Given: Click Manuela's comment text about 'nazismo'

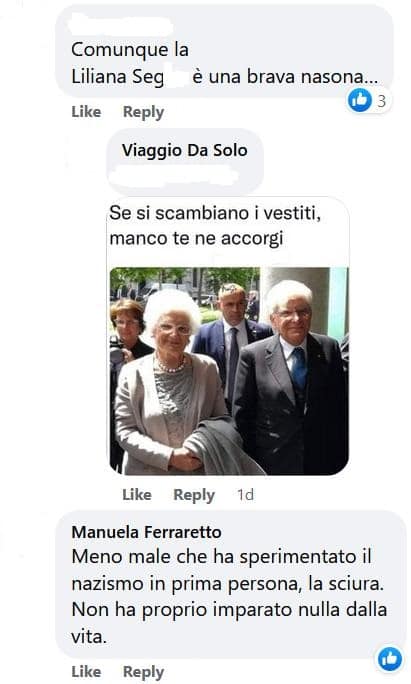Looking at the screenshot, I should point(229,596).
